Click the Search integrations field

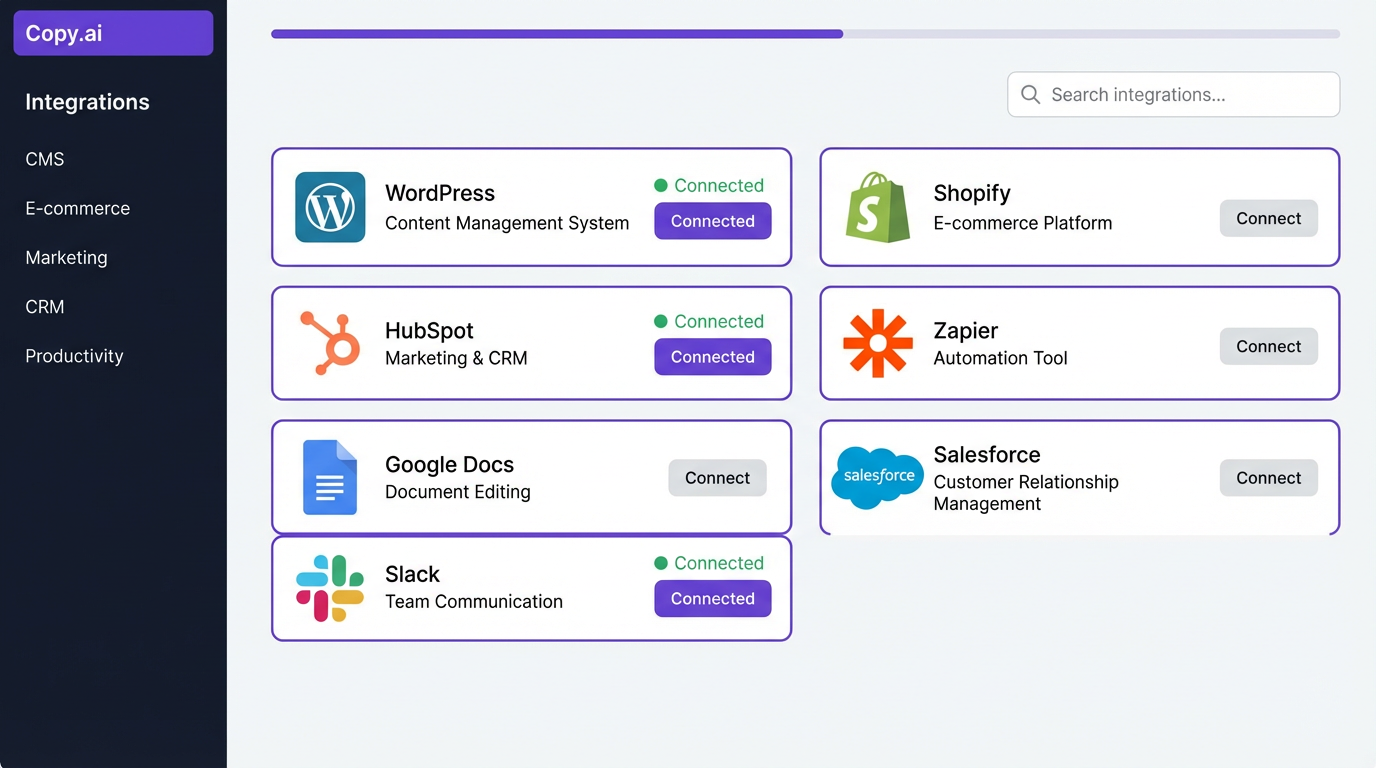point(1173,94)
